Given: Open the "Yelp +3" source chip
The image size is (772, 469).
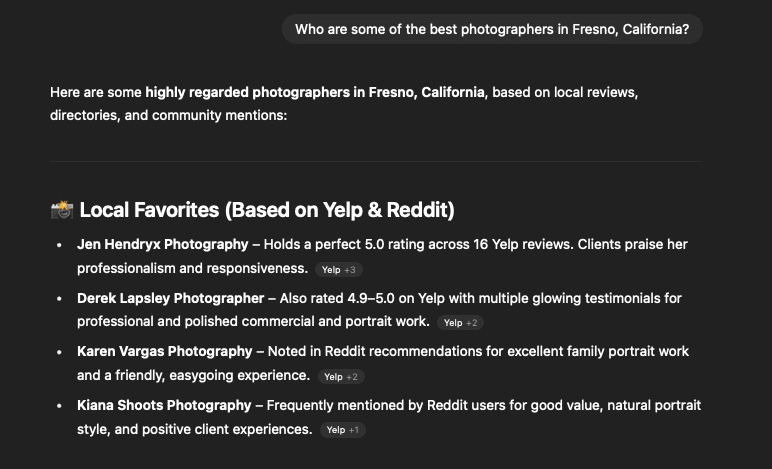Looking at the screenshot, I should click(338, 270).
